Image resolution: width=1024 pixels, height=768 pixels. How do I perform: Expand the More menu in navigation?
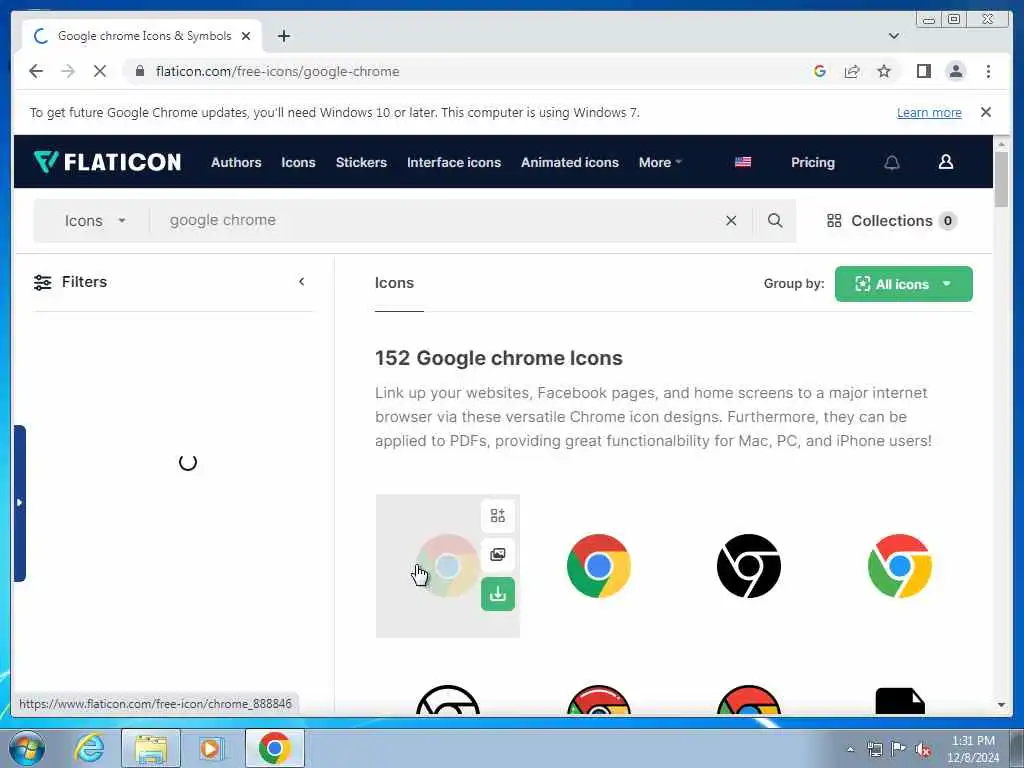660,163
